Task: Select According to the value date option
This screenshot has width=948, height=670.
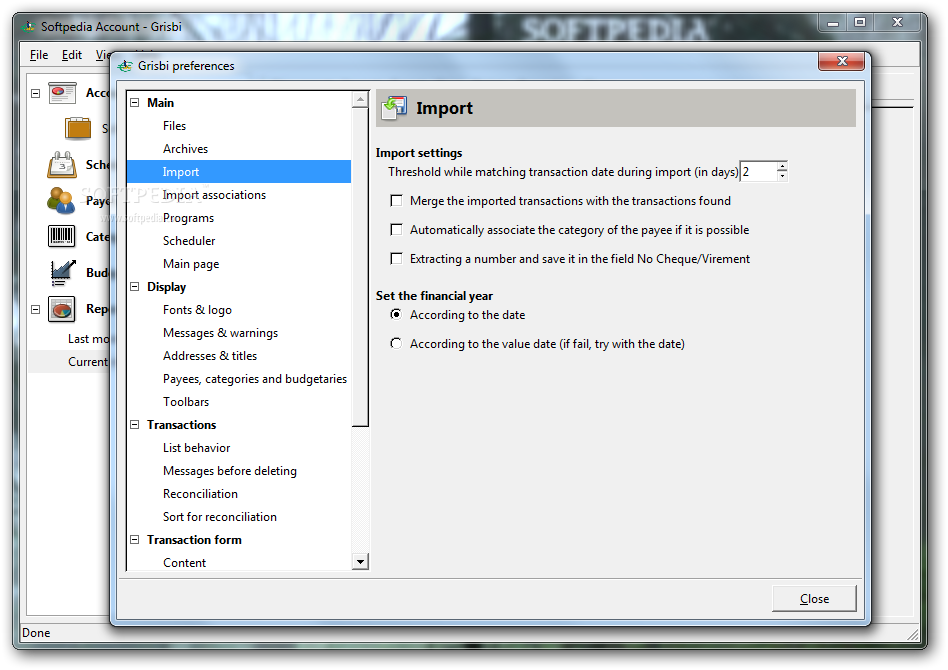Action: coord(396,343)
